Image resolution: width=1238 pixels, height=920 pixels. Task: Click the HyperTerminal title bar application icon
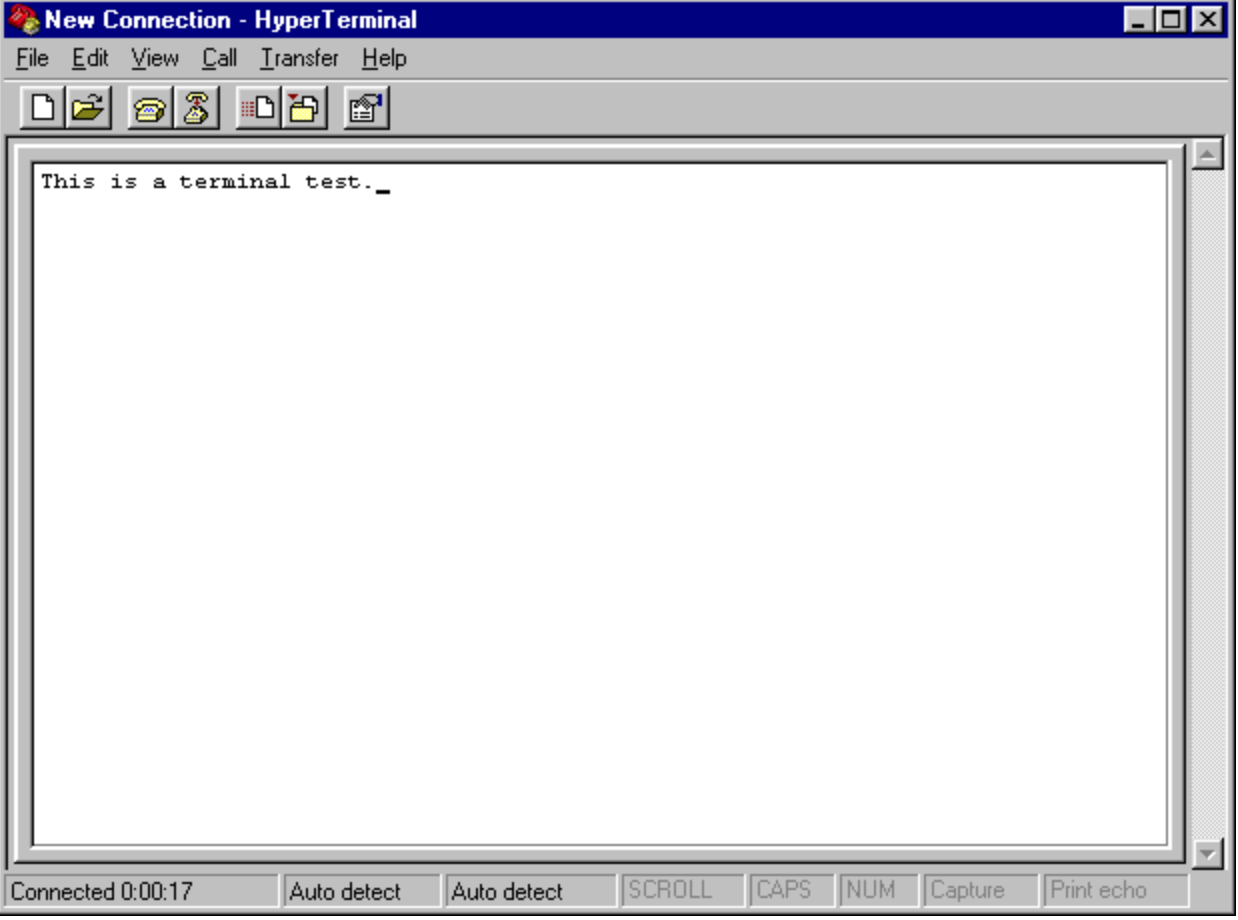[23, 19]
